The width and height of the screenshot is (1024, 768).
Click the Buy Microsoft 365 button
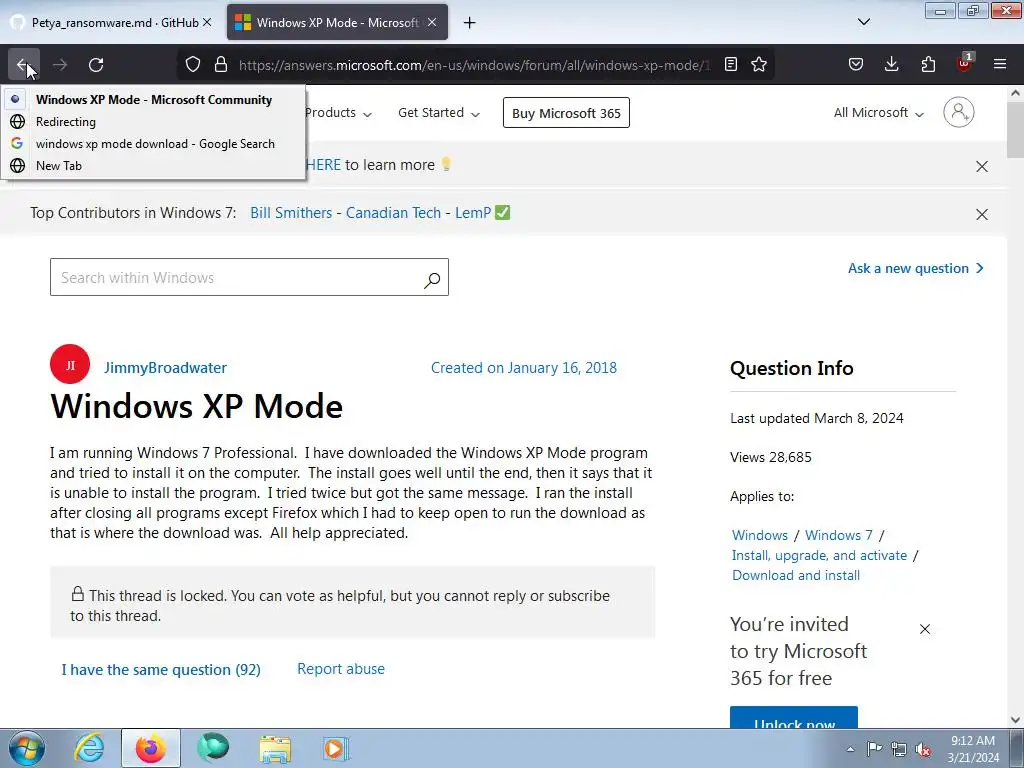(566, 113)
